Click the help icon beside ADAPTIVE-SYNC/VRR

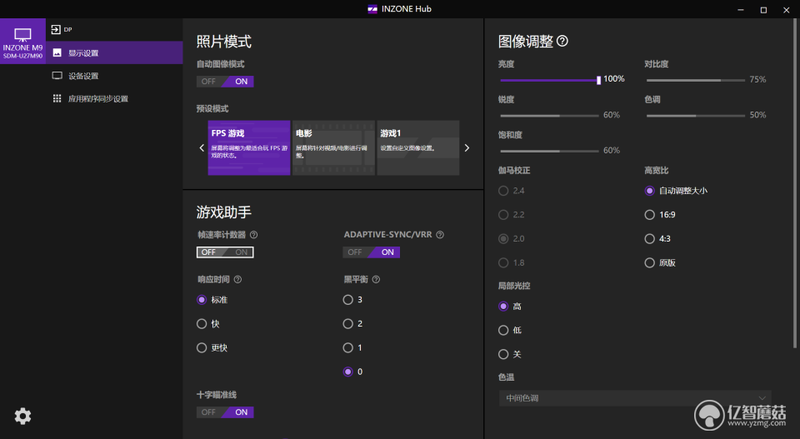(x=440, y=235)
